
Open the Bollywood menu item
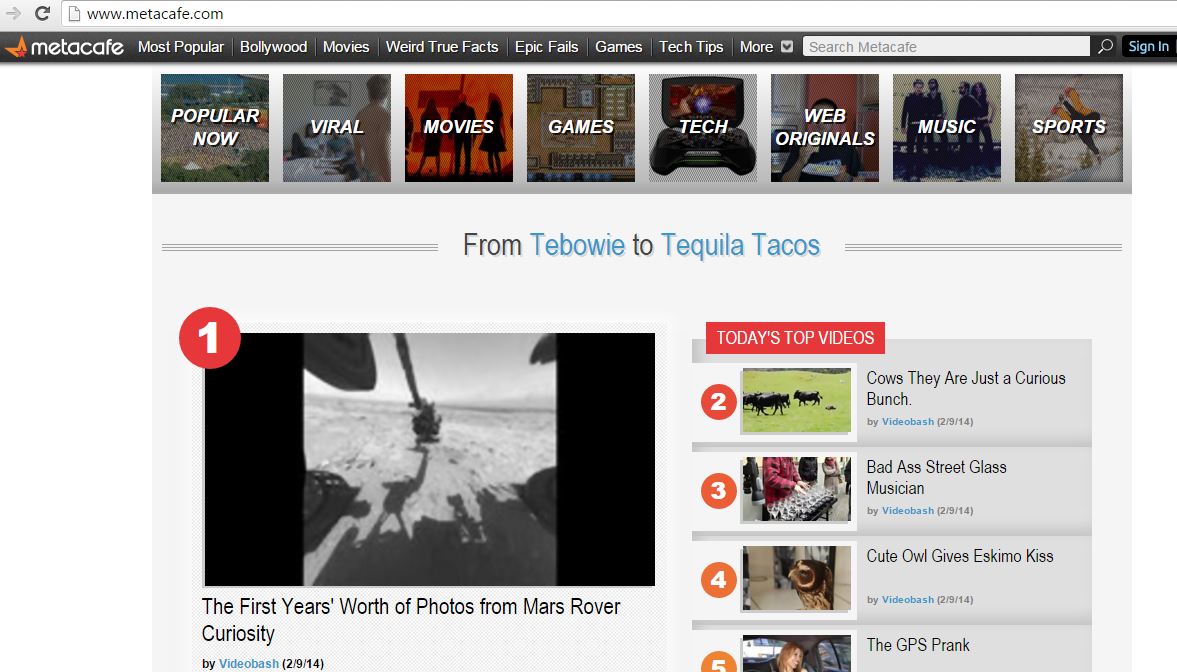pos(273,47)
